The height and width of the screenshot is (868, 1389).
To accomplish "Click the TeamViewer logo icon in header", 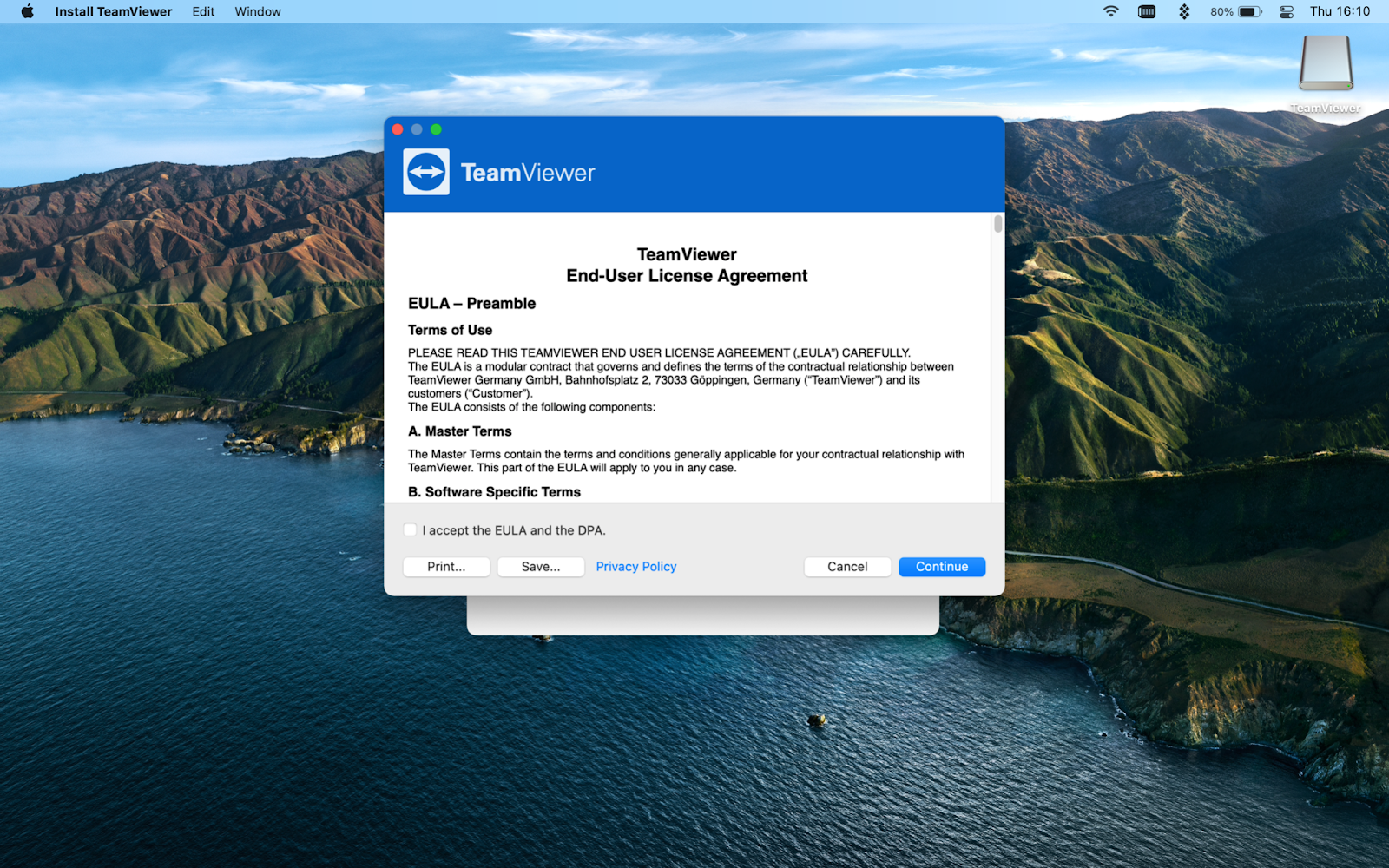I will pos(426,172).
